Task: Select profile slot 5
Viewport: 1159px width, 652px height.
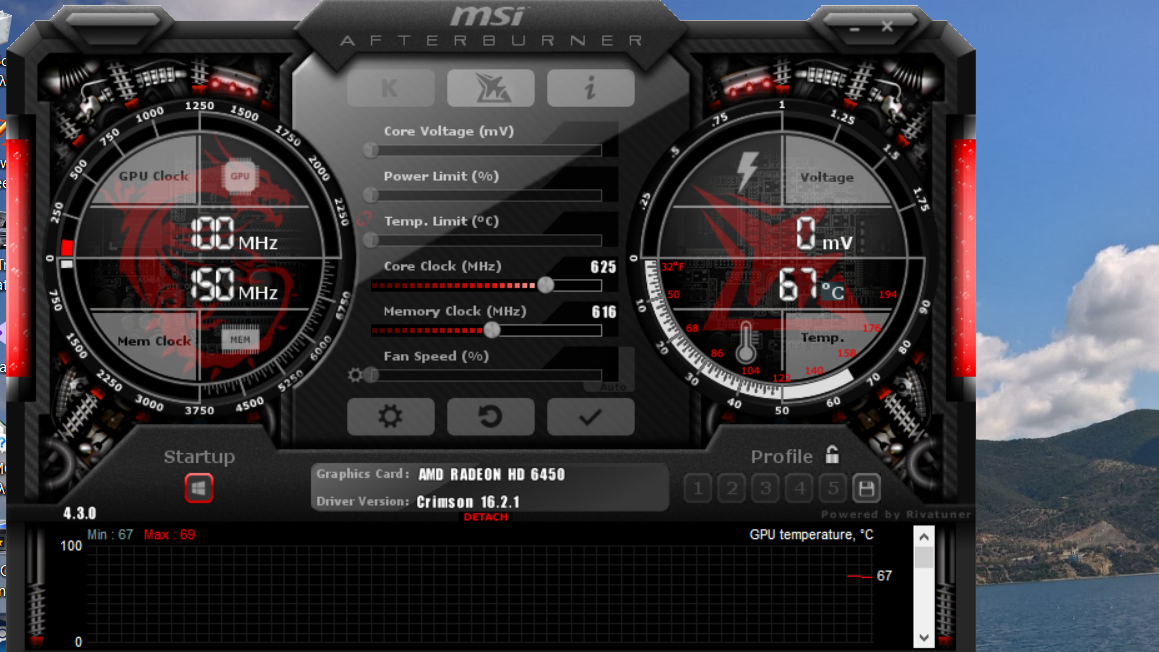Action: (833, 488)
